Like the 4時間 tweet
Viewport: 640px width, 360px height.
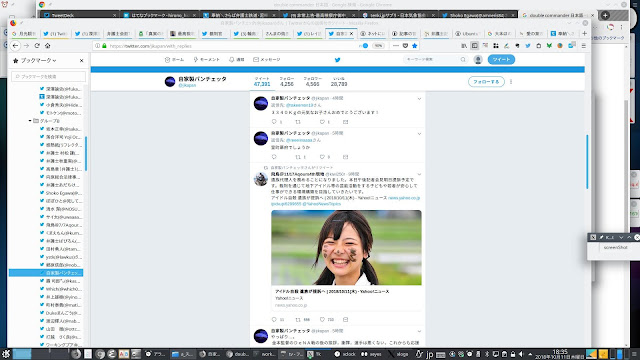tap(322, 122)
